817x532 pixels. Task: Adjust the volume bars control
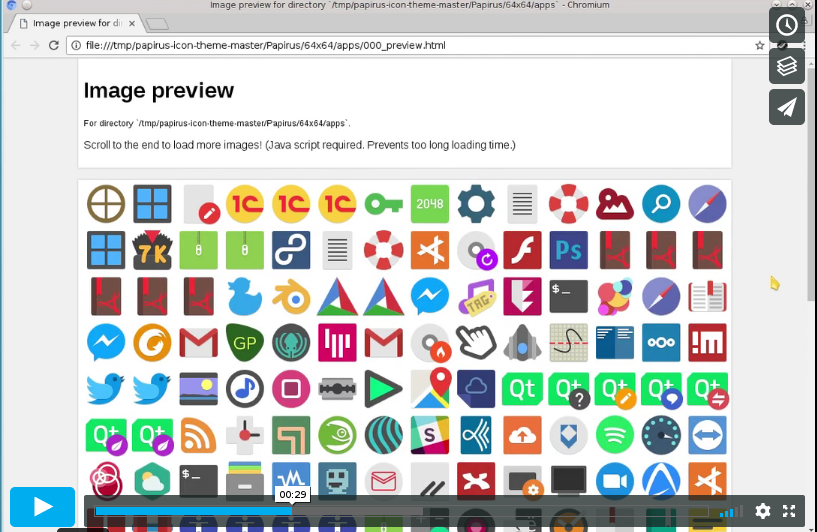[731, 512]
